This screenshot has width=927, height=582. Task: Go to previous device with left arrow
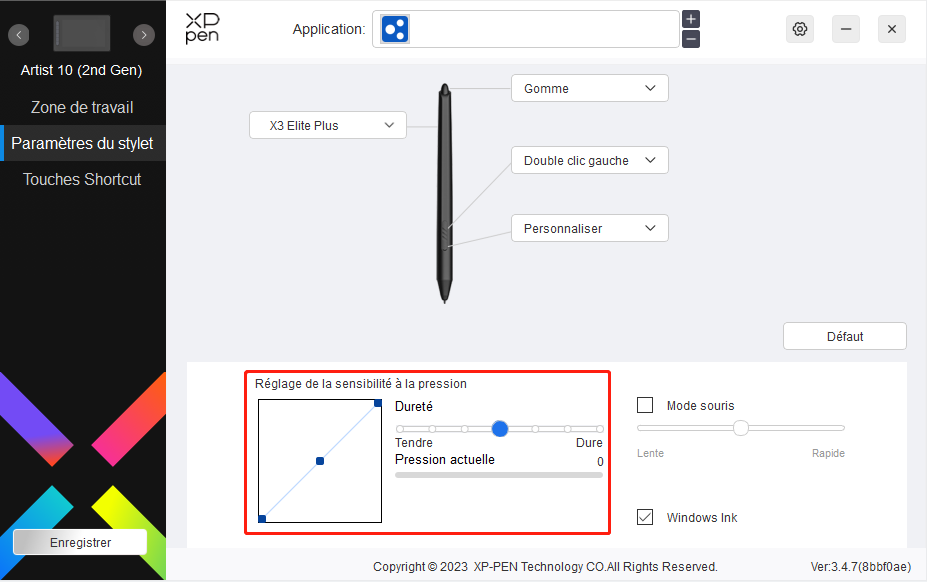click(x=20, y=35)
